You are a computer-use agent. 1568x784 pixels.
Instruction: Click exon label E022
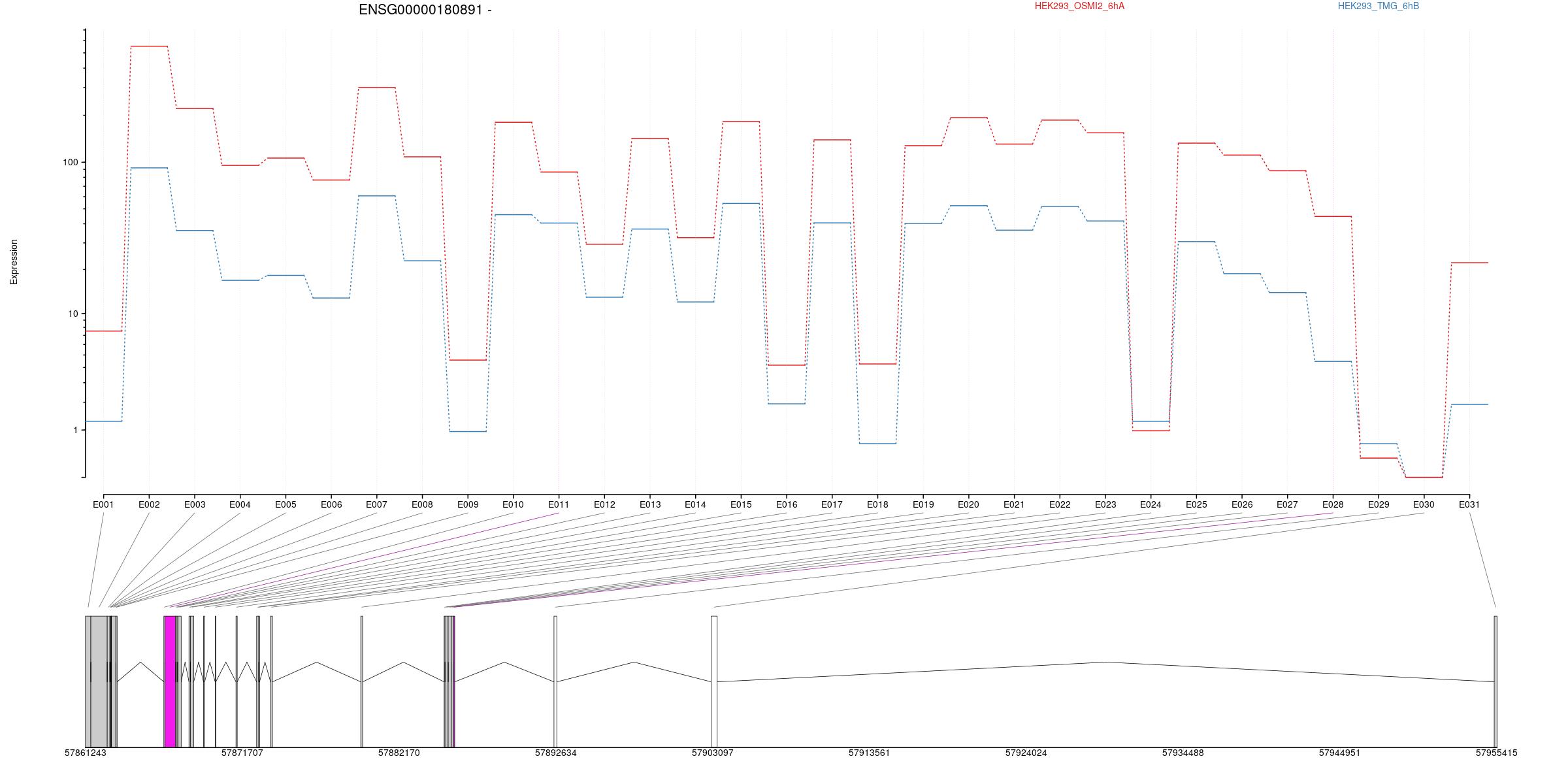[1060, 504]
